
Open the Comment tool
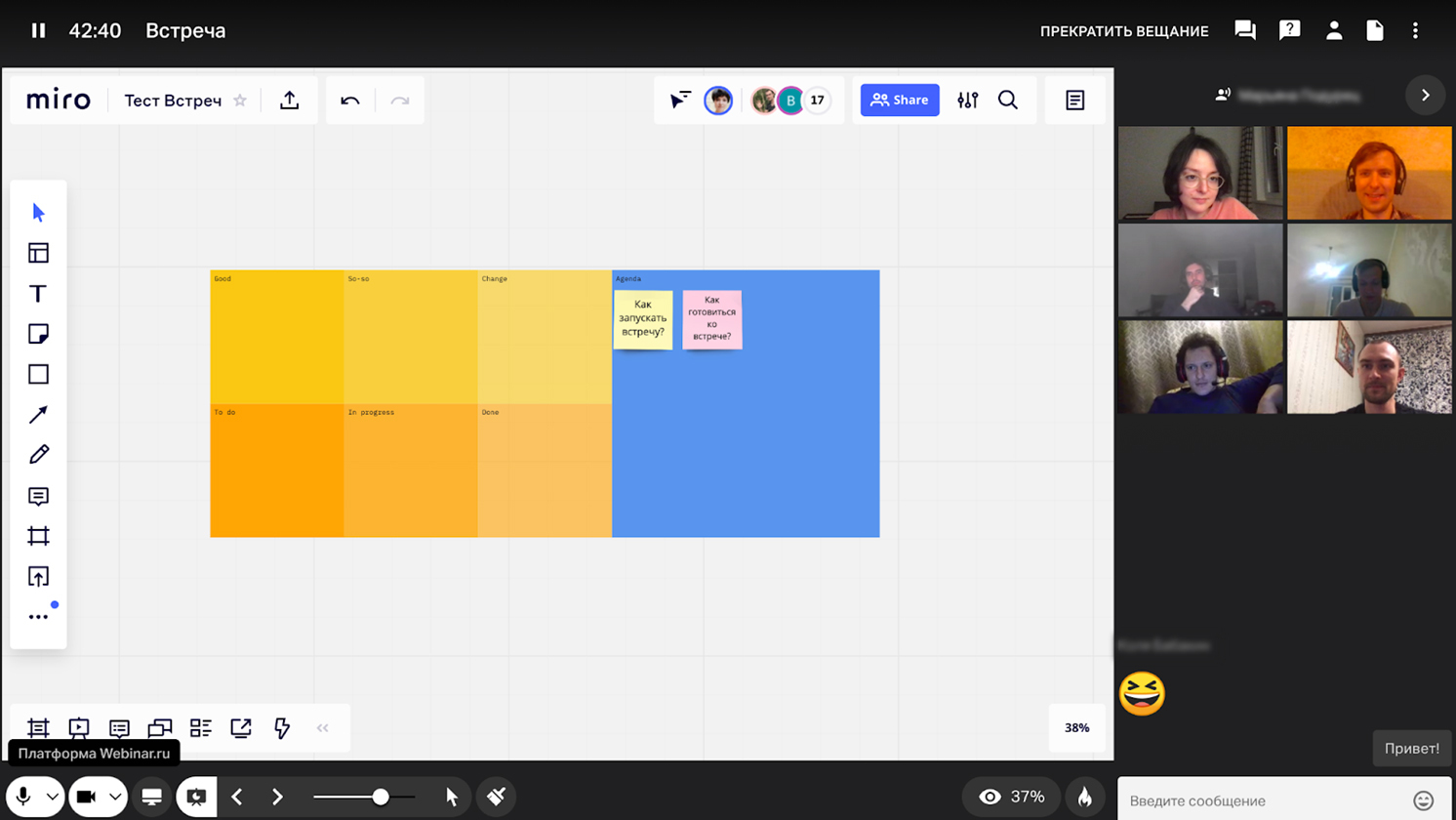(38, 496)
